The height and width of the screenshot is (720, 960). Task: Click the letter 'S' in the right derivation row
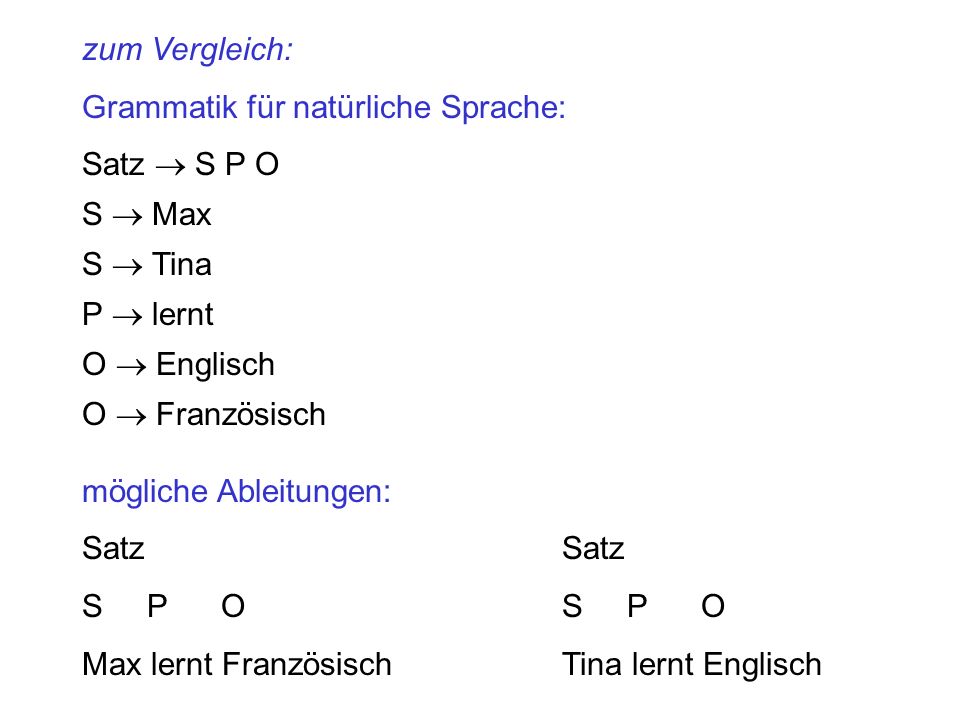click(x=572, y=606)
